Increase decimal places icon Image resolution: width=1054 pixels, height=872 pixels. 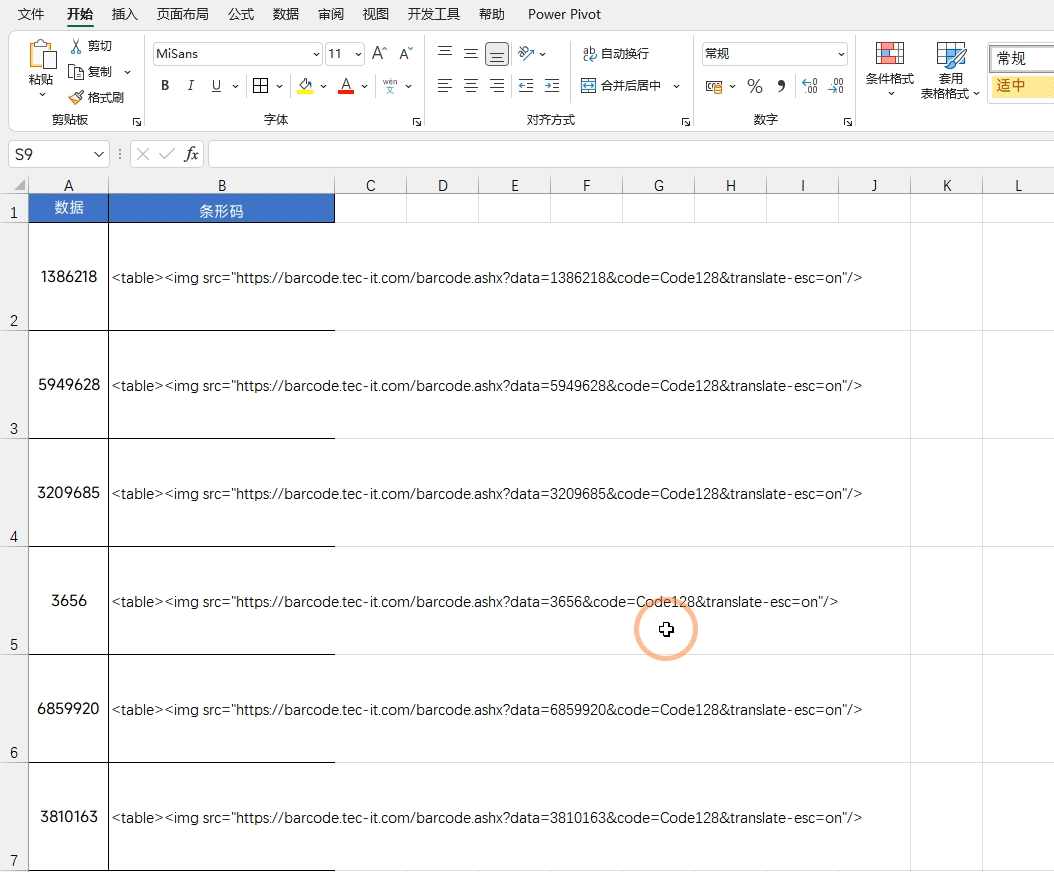pos(810,86)
